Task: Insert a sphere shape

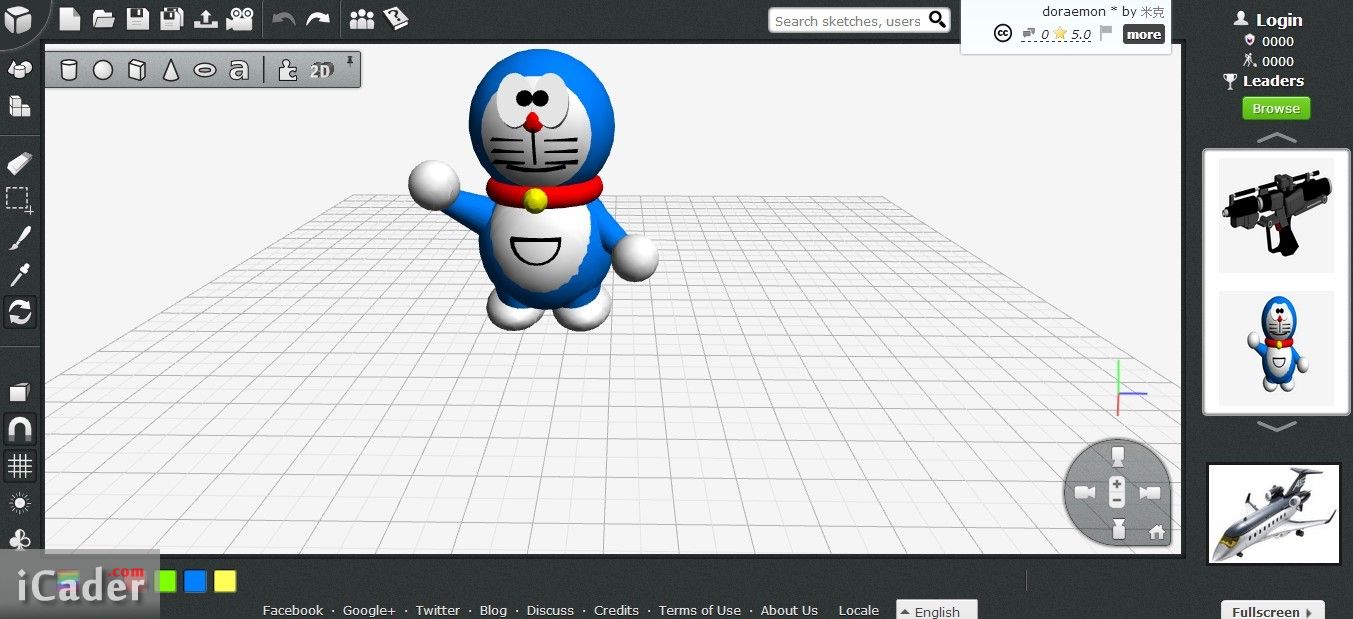Action: [x=103, y=70]
